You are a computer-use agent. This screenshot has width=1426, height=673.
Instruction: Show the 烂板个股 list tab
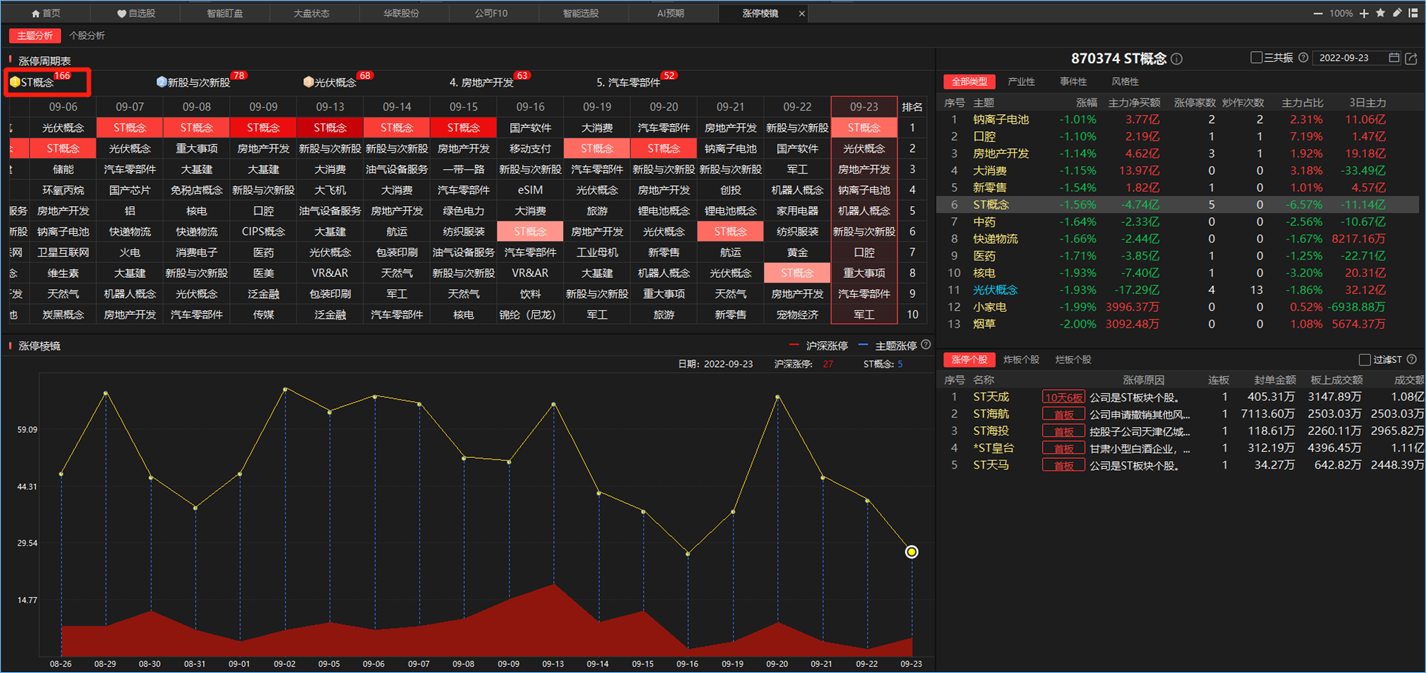1074,360
